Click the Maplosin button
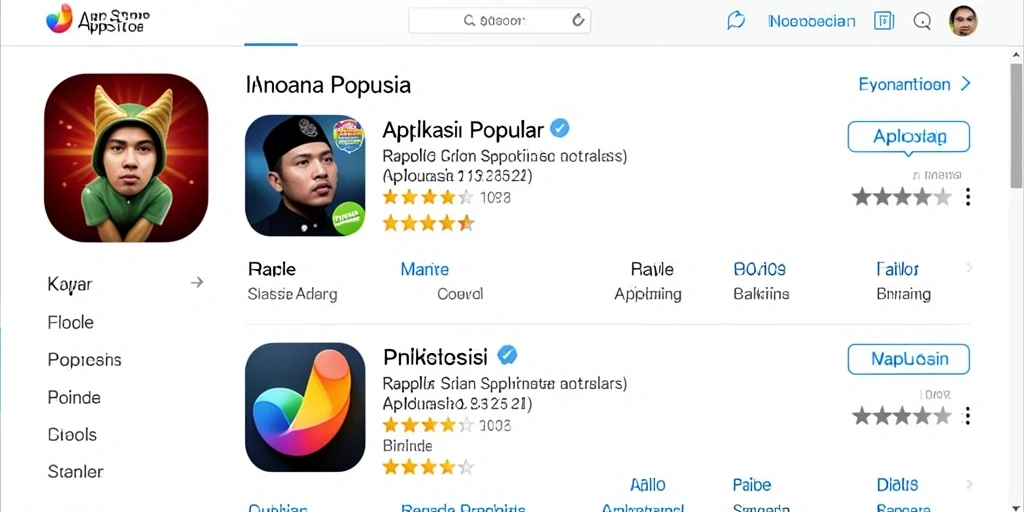1024x512 pixels. click(x=908, y=359)
